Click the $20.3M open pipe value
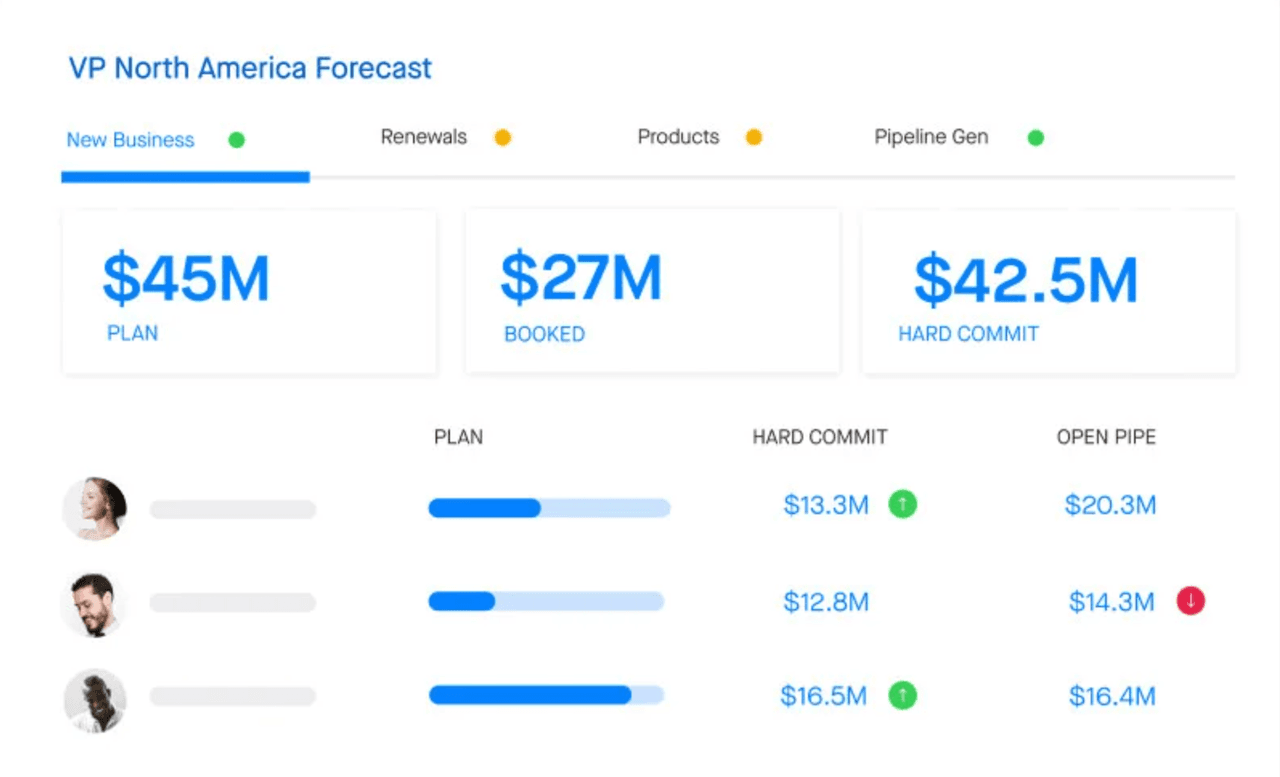This screenshot has height=777, width=1280. click(x=1110, y=505)
